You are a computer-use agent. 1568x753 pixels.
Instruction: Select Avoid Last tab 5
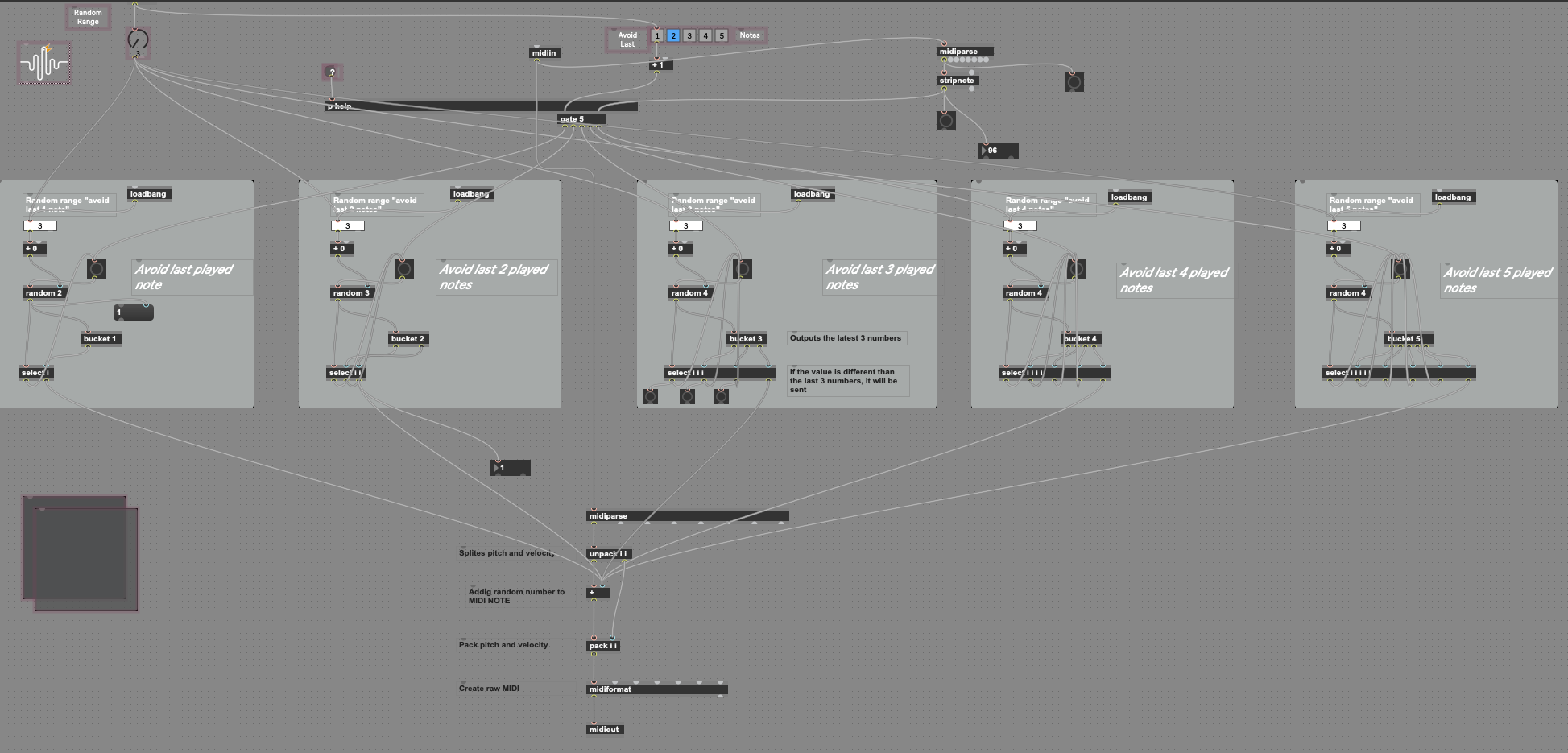(722, 35)
